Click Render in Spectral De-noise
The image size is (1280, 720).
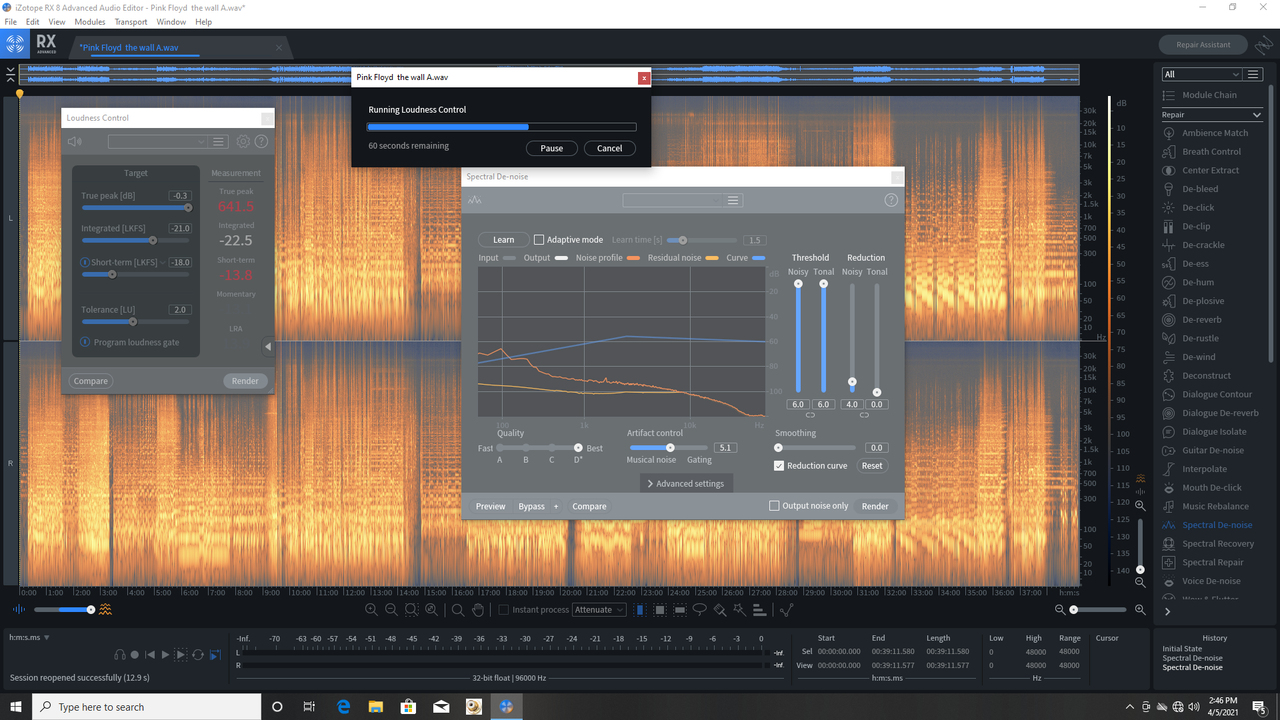point(875,506)
